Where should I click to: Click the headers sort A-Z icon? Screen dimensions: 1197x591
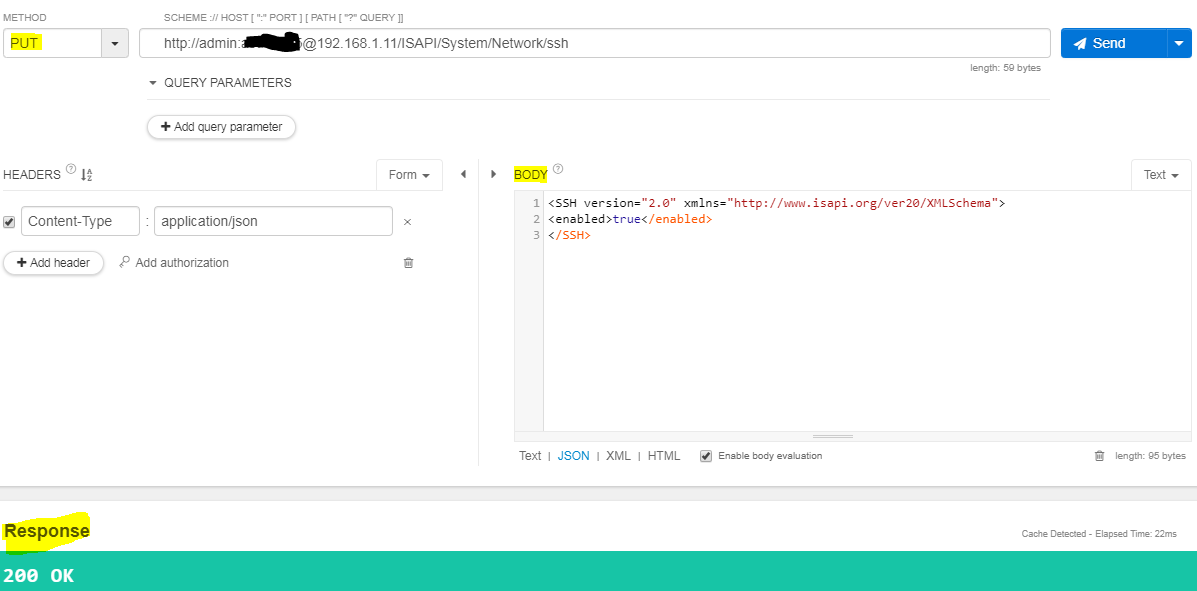click(86, 175)
